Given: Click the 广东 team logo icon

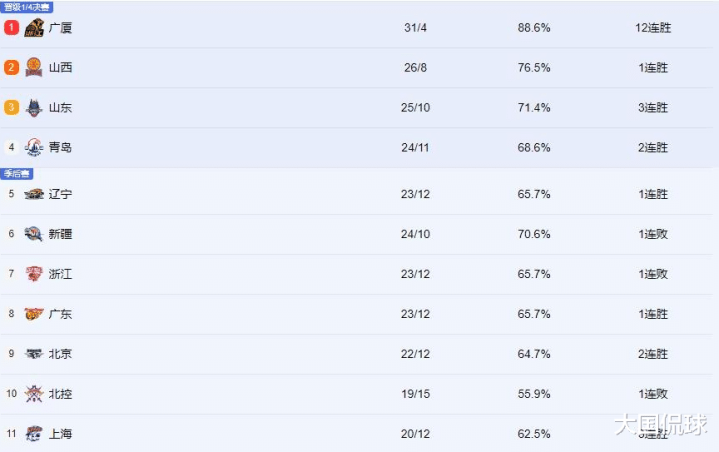Looking at the screenshot, I should coord(35,314).
